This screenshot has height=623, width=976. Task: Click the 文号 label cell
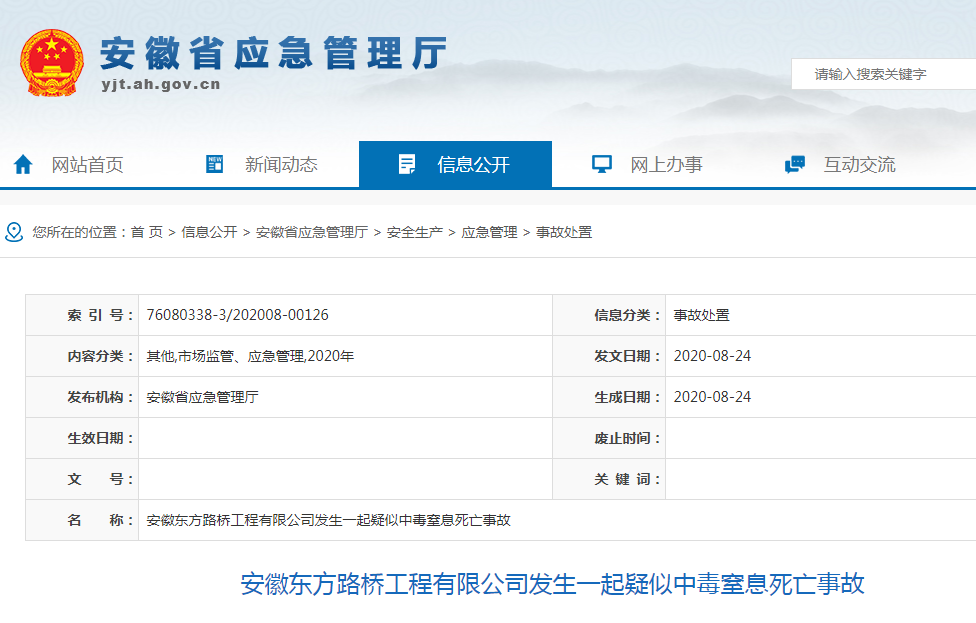point(82,479)
